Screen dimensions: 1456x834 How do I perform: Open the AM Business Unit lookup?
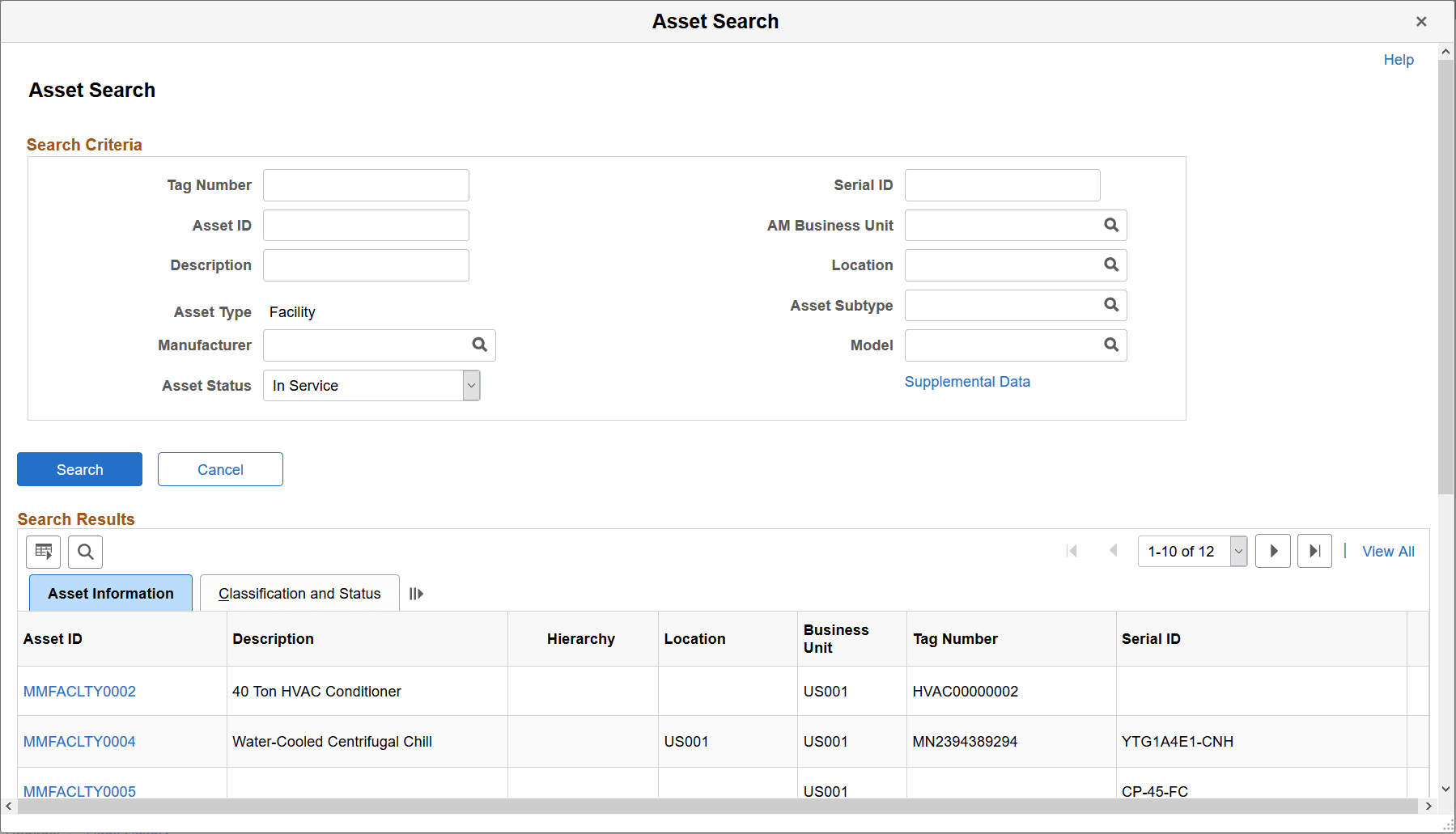(x=1110, y=225)
